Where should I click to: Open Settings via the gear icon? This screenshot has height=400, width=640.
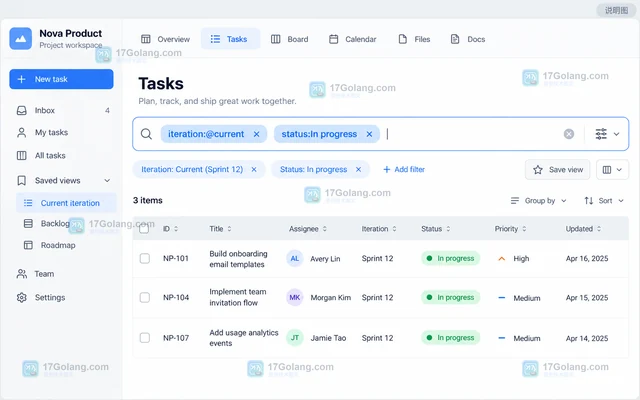pos(22,298)
